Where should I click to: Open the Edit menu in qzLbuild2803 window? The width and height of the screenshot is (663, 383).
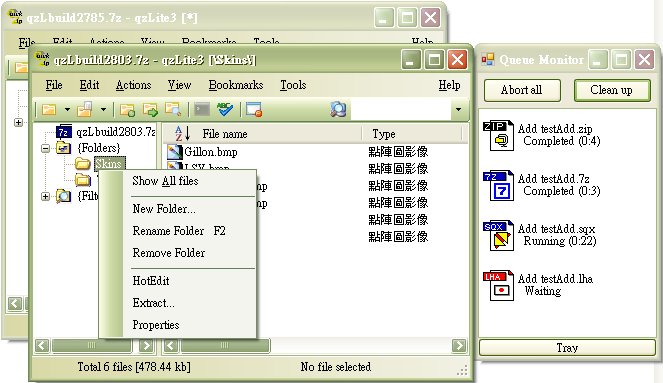[x=89, y=85]
